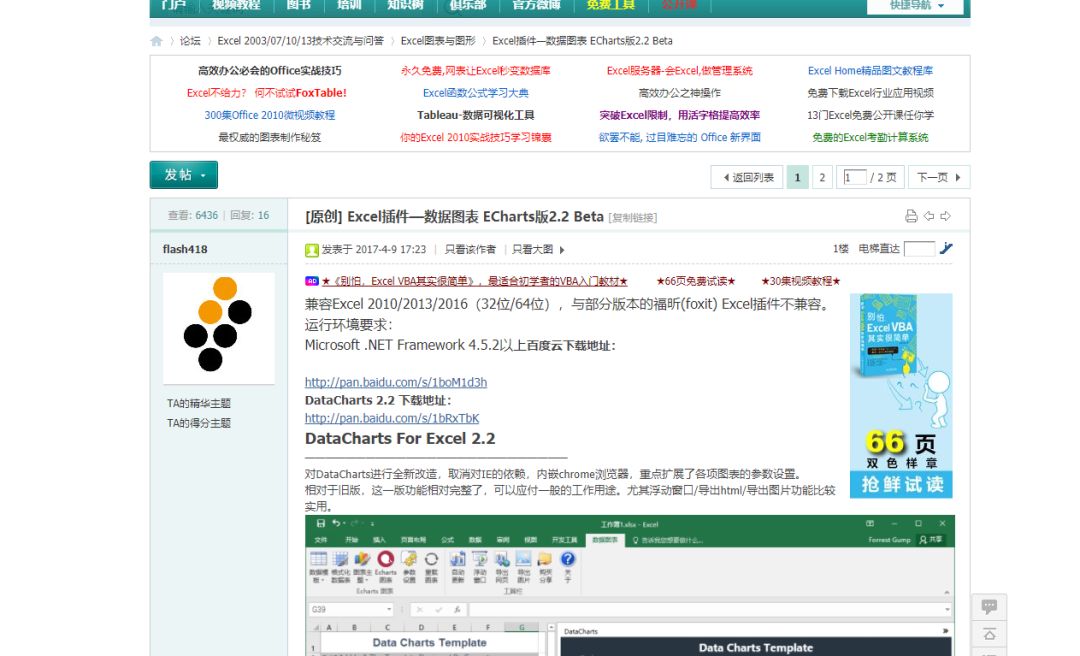This screenshot has height=656, width=1080.
Task: Open the 别怕，Excel VBA其实很简单 ad link
Action: click(475, 281)
